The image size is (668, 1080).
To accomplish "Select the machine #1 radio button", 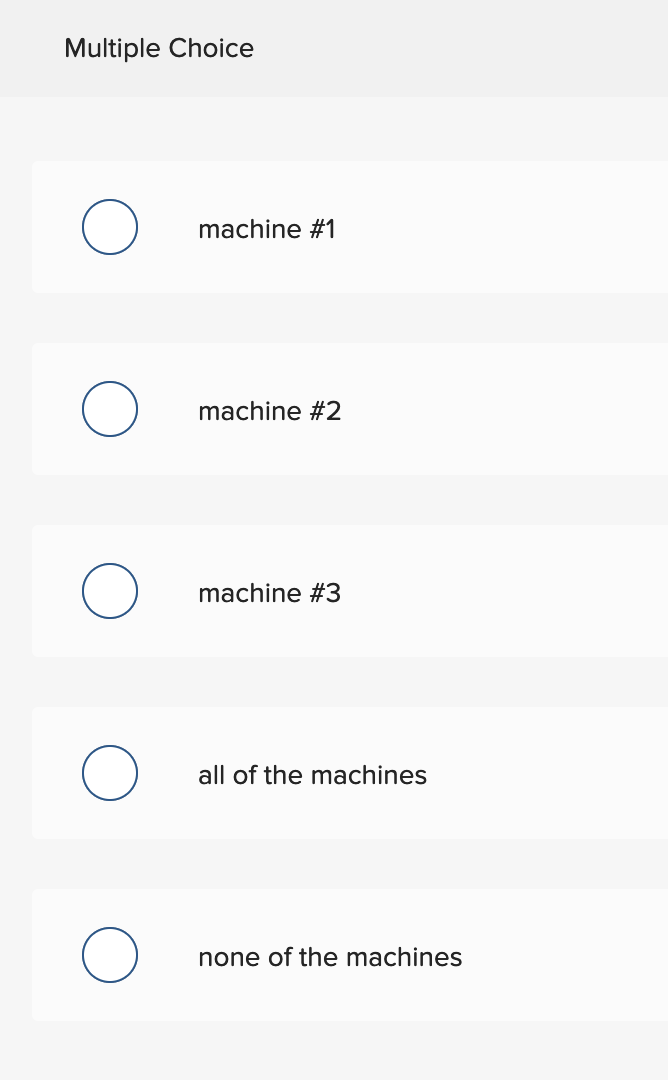I will click(109, 227).
